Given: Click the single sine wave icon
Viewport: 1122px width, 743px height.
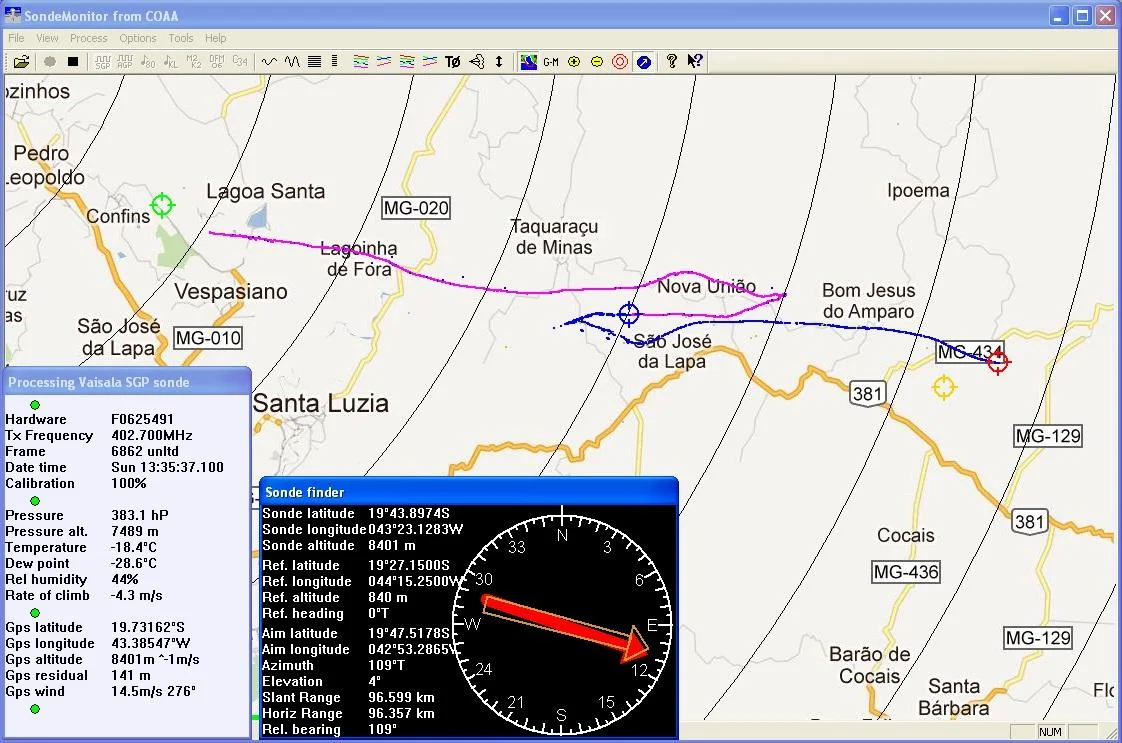Looking at the screenshot, I should [269, 62].
